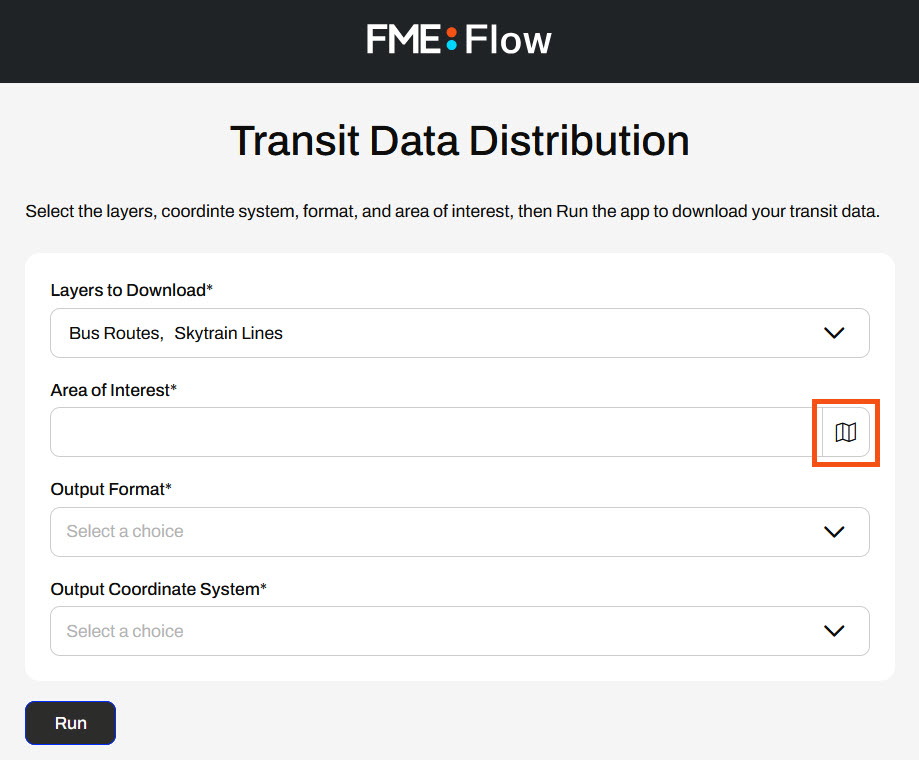The height and width of the screenshot is (760, 919).
Task: Click the Transit Data Distribution heading
Action: (x=459, y=141)
